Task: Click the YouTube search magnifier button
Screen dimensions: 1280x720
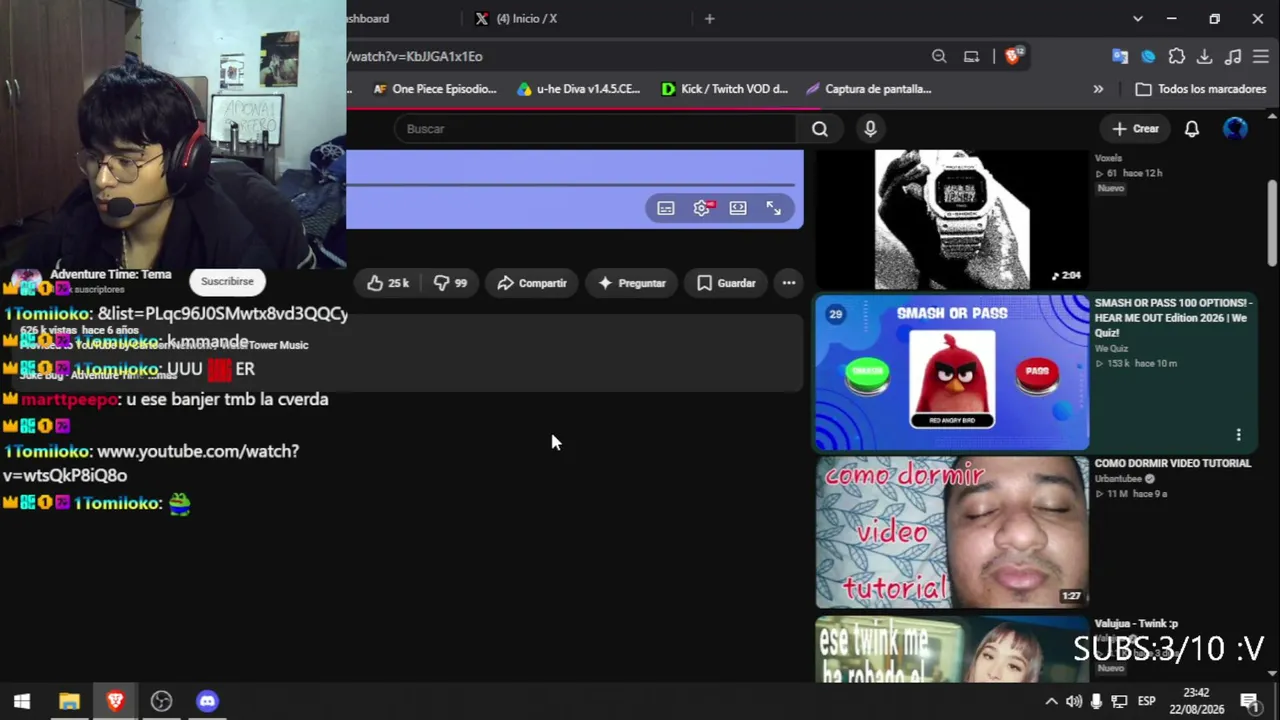Action: [820, 129]
